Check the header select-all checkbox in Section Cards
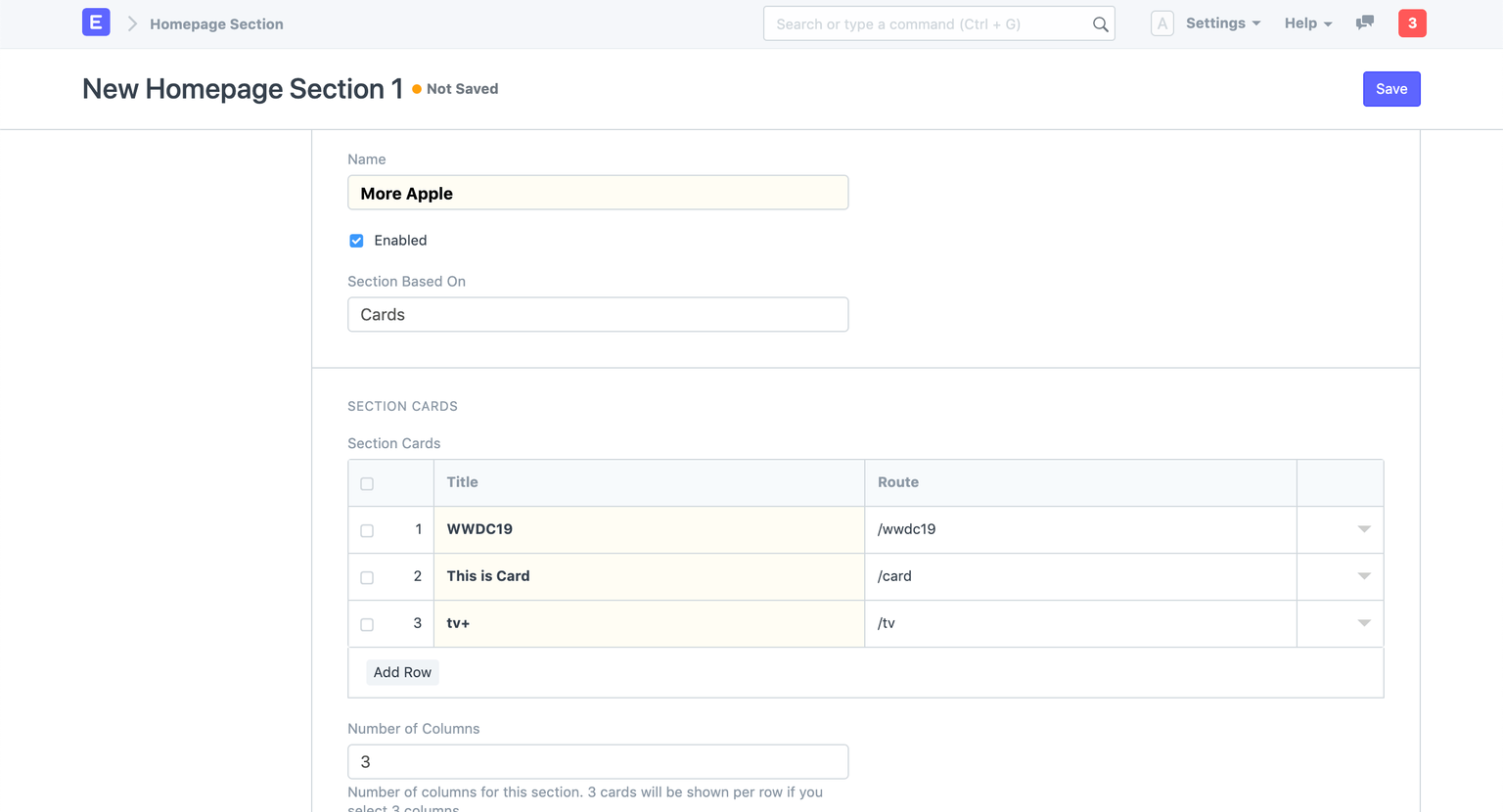 tap(367, 482)
